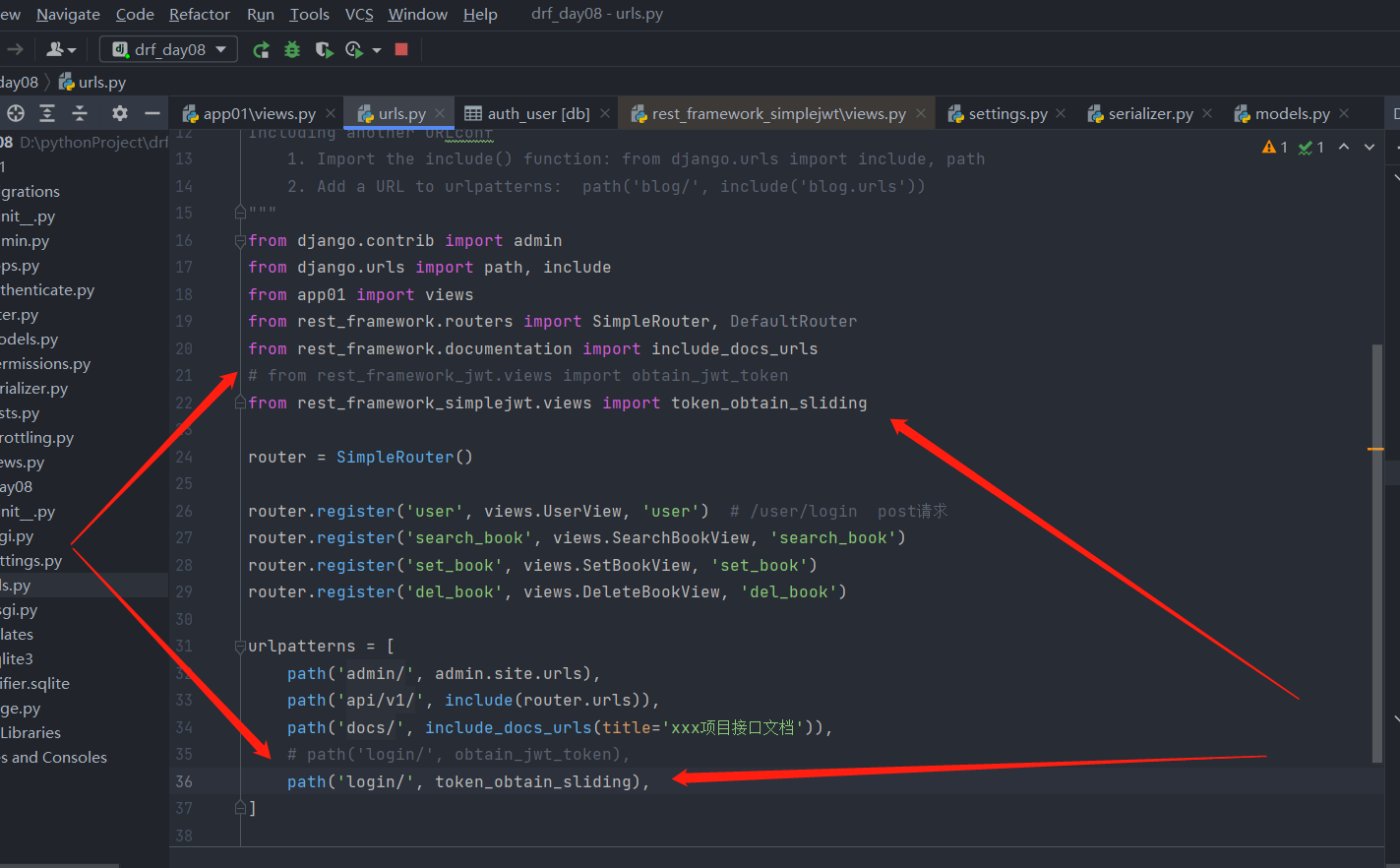Navigate forward with the arrow icon
Viewport: 1400px width, 868px height.
15,49
